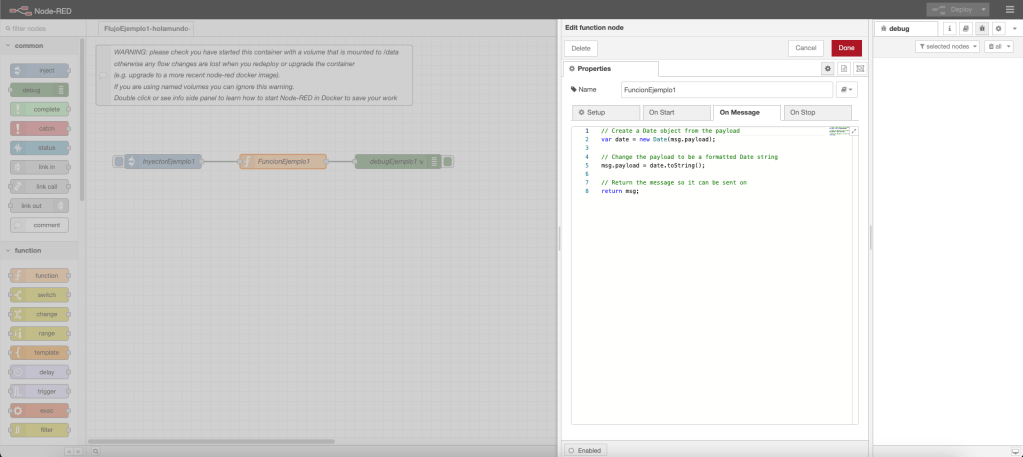1023x457 pixels.
Task: Show the info sidebar tab icon
Action: [x=950, y=30]
